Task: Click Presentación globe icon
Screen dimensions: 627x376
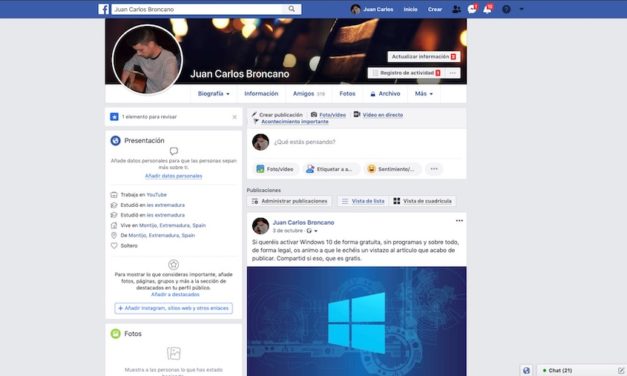Action: tap(115, 140)
